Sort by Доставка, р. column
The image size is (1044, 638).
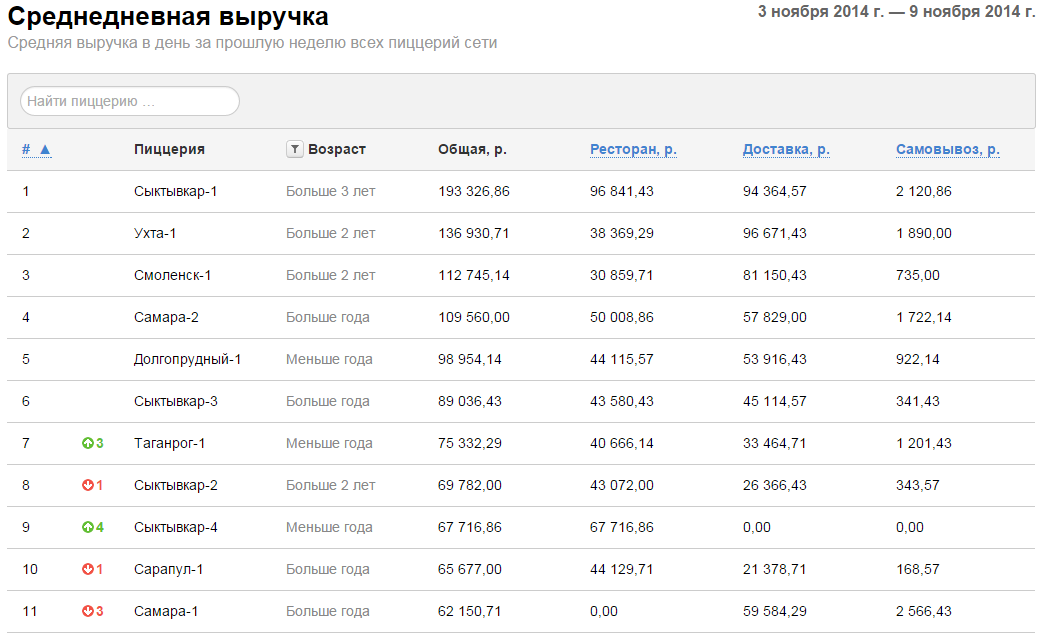[x=786, y=149]
